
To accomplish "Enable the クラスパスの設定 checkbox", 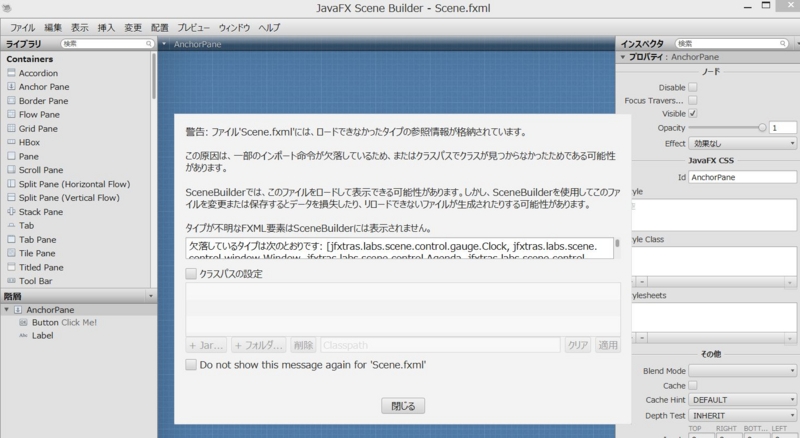I will 191,274.
